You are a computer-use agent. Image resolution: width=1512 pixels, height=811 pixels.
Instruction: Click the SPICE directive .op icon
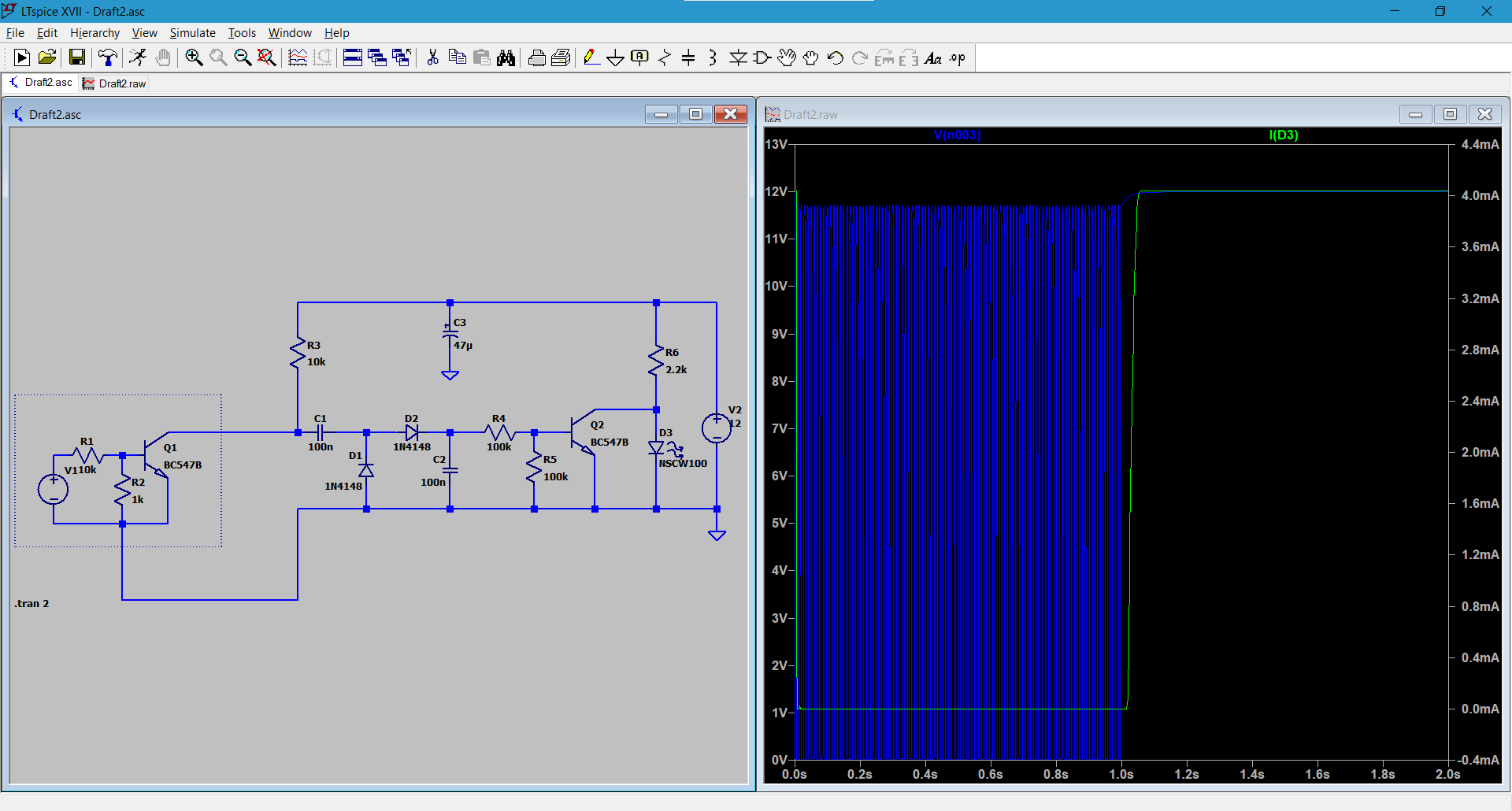click(958, 57)
